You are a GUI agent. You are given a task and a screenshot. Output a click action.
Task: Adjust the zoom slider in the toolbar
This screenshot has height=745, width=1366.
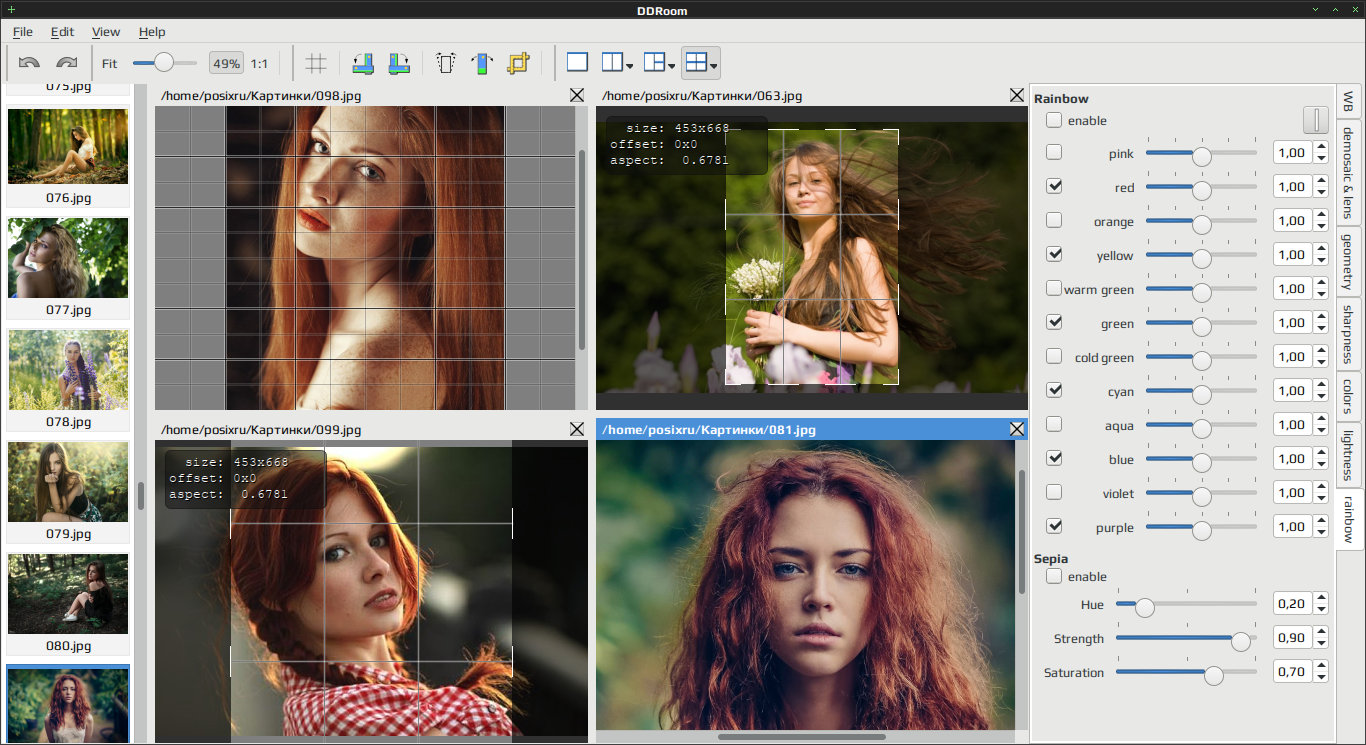pyautogui.click(x=165, y=63)
